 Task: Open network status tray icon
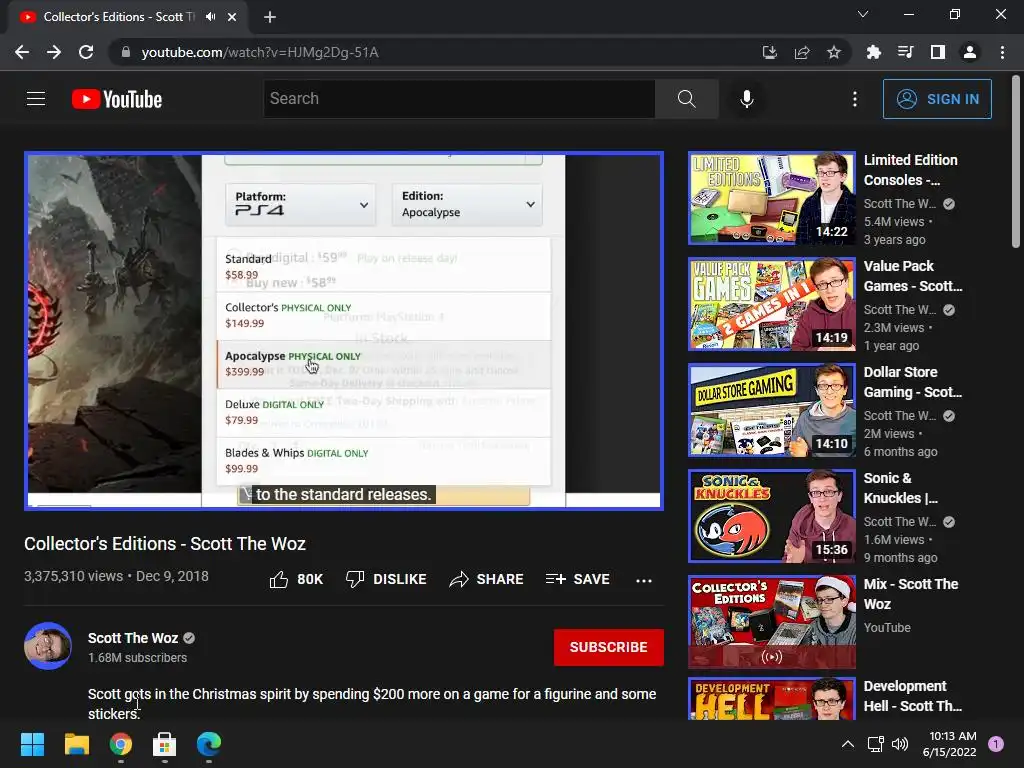click(x=875, y=744)
